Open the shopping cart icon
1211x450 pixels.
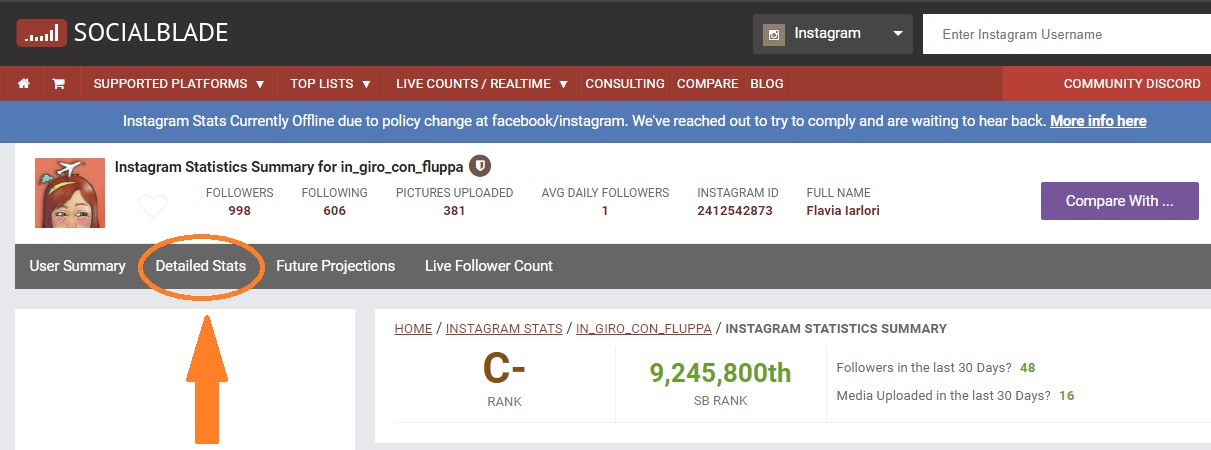pos(58,84)
